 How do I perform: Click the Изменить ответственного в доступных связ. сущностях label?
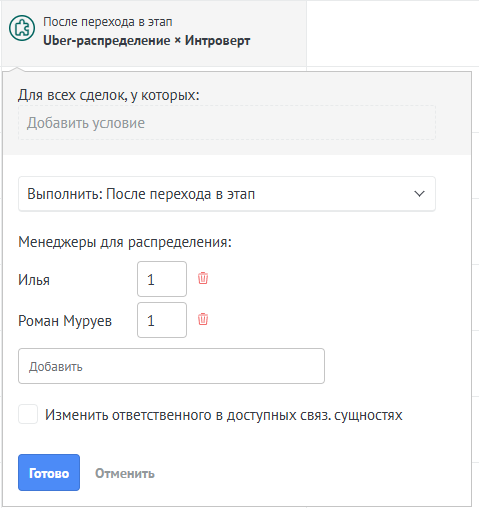224,415
